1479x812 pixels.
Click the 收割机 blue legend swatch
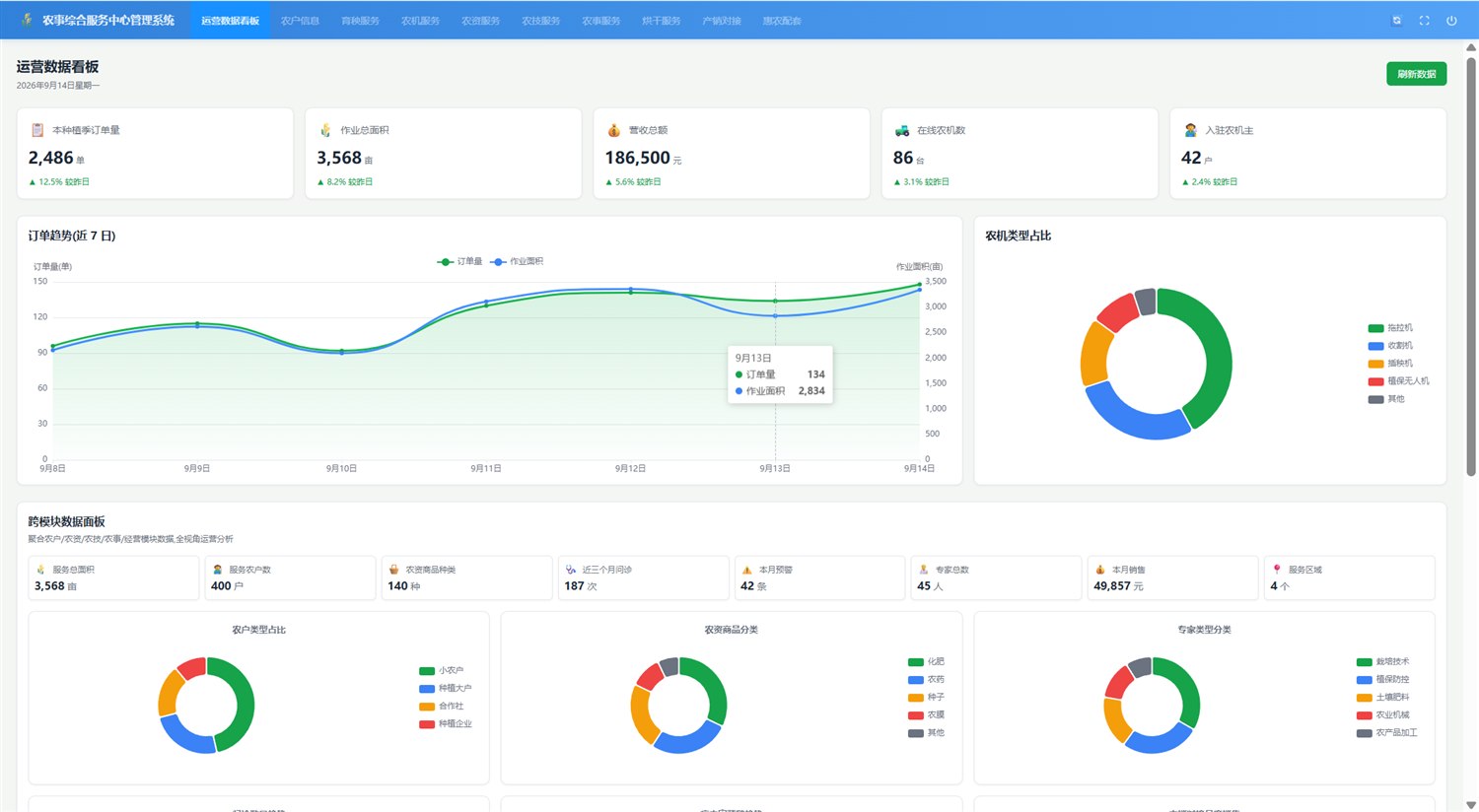[1375, 346]
